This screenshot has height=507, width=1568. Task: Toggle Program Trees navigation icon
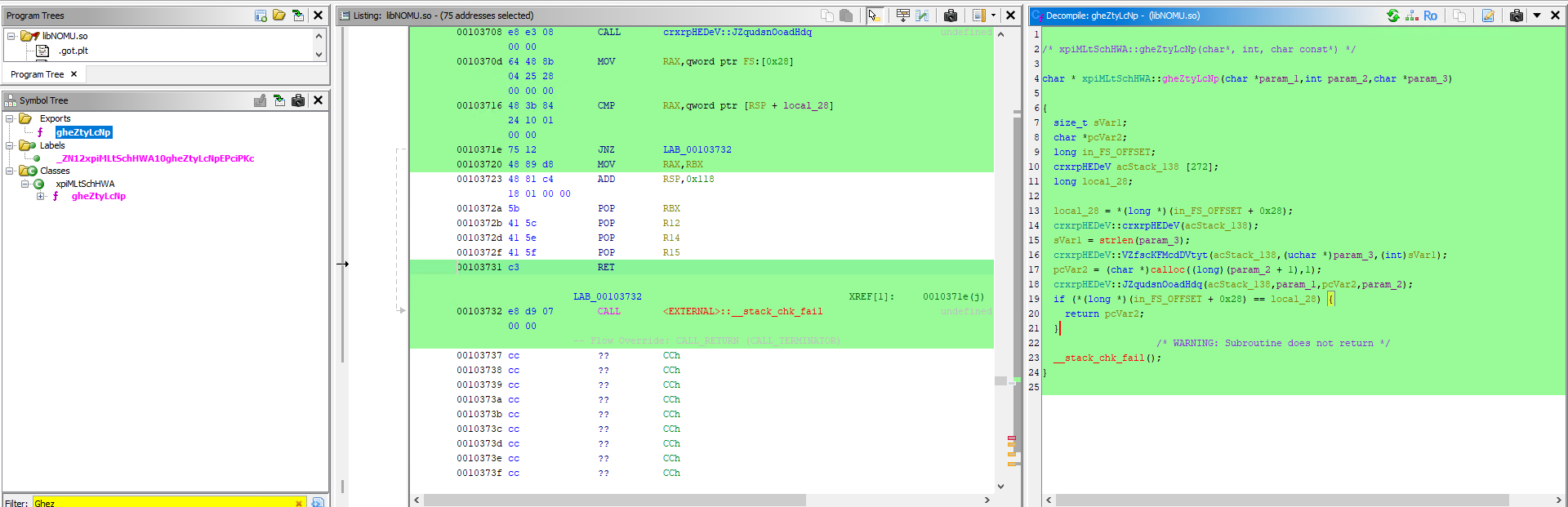(298, 16)
